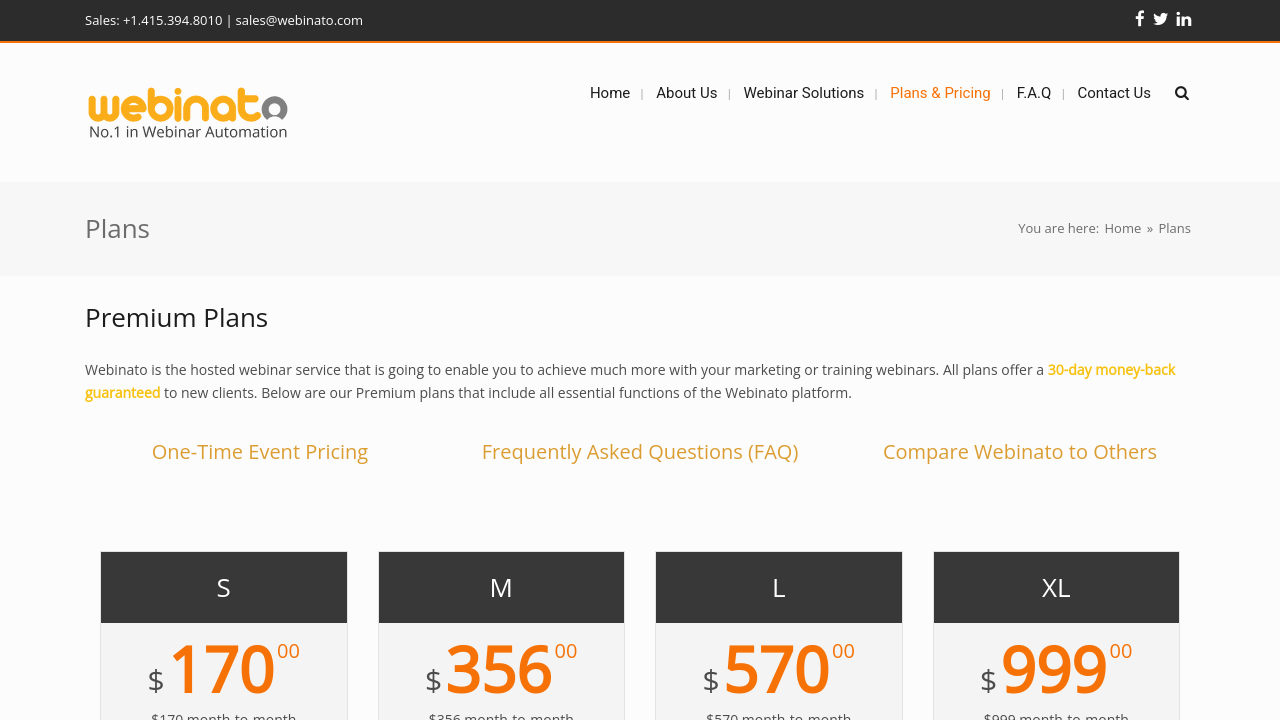
Task: Go to Home in navigation menu
Action: coord(610,93)
